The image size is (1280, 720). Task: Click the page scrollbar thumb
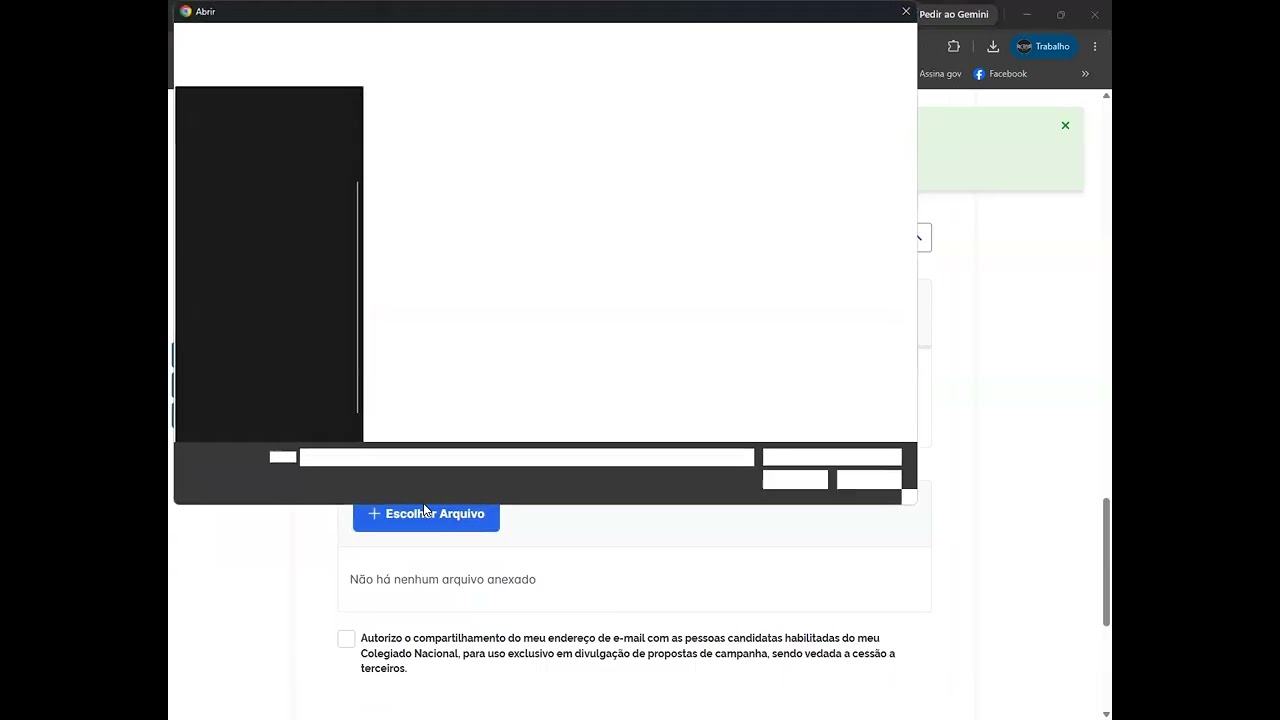pyautogui.click(x=1106, y=562)
